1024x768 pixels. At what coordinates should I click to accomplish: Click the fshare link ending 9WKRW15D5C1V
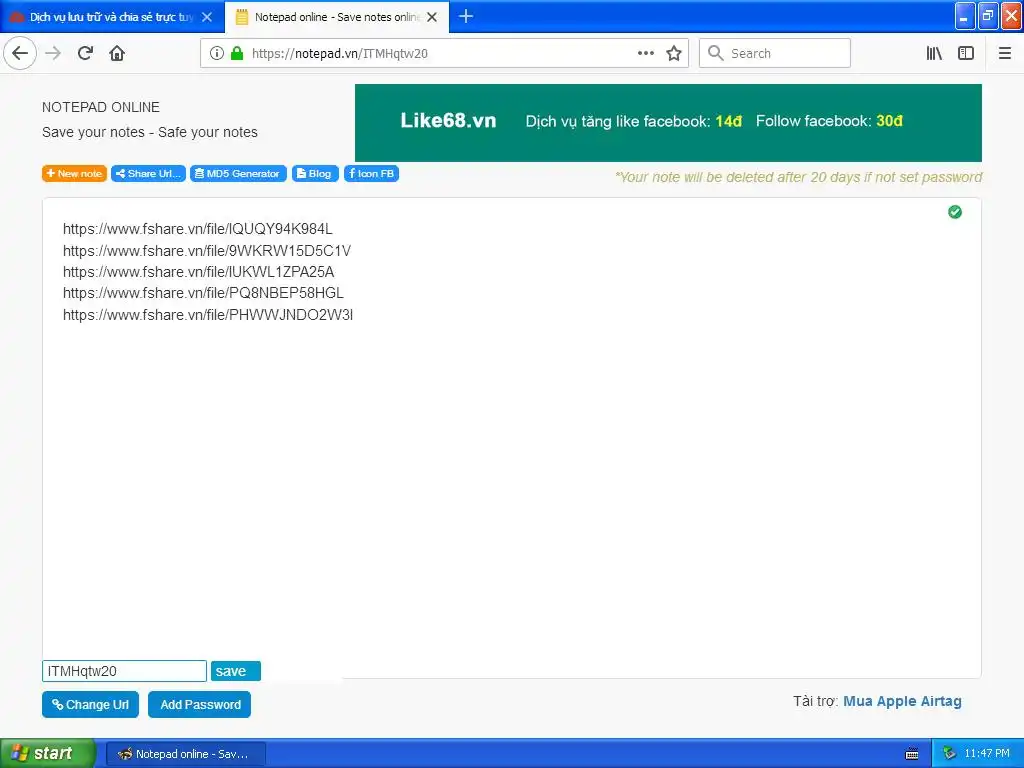click(207, 251)
